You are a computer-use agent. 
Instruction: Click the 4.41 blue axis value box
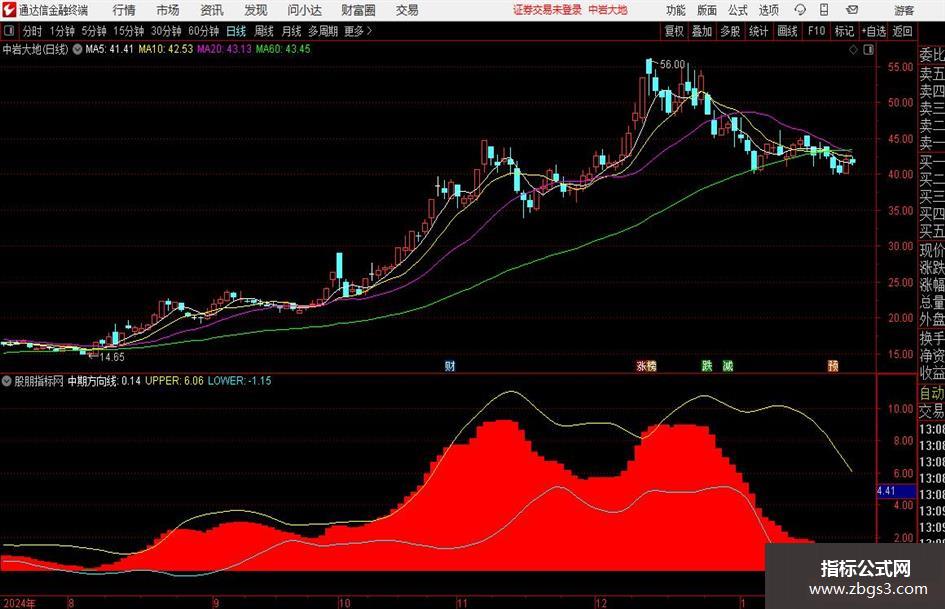pyautogui.click(x=896, y=491)
